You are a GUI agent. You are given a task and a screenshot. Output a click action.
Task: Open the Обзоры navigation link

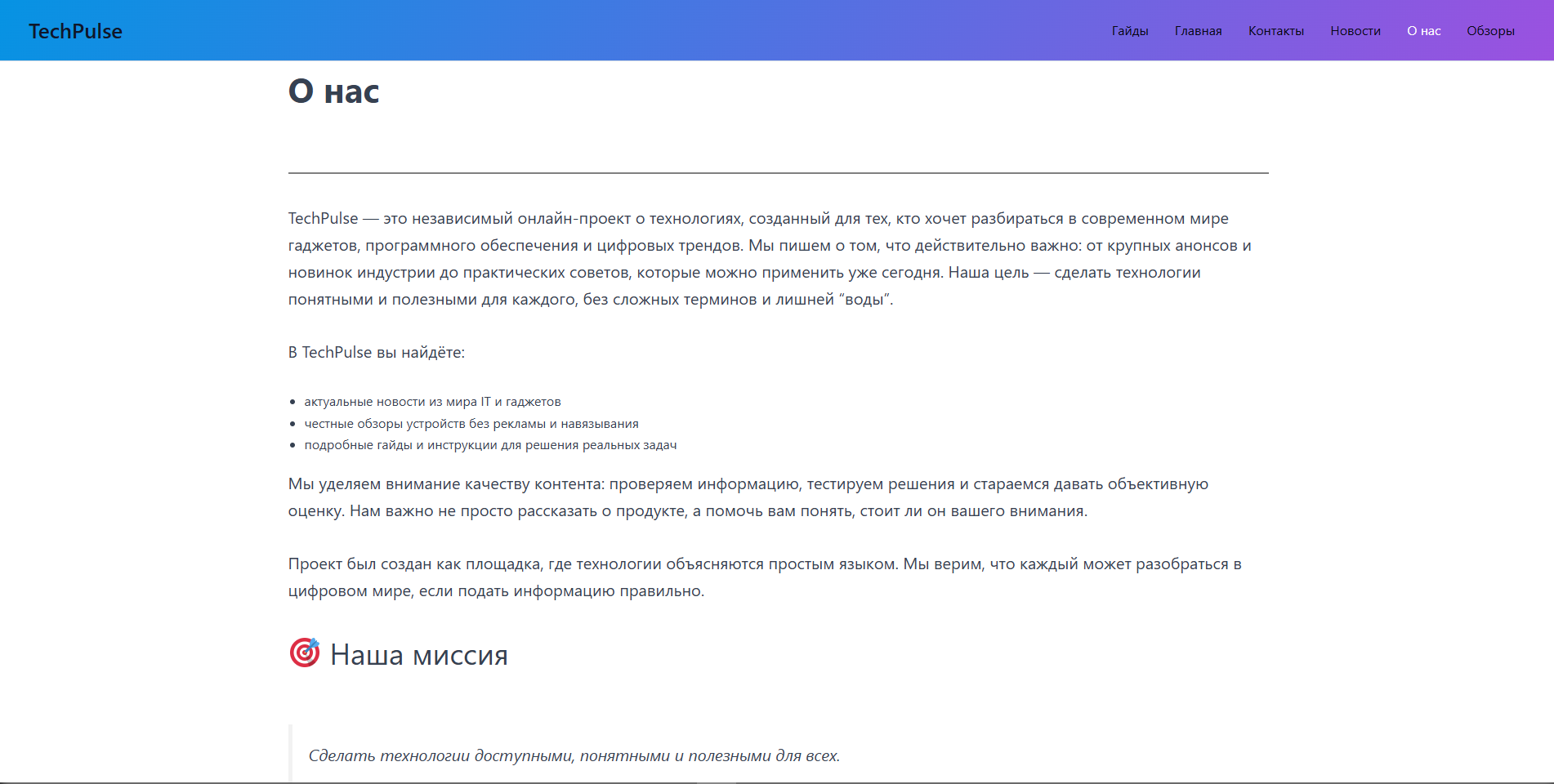[1490, 31]
